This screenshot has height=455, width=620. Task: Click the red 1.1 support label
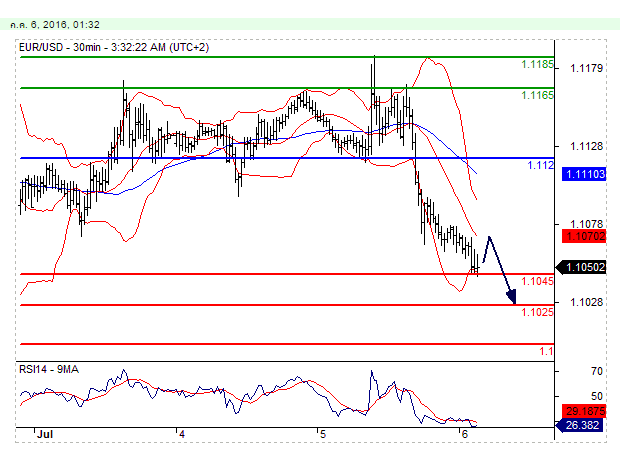pos(546,351)
